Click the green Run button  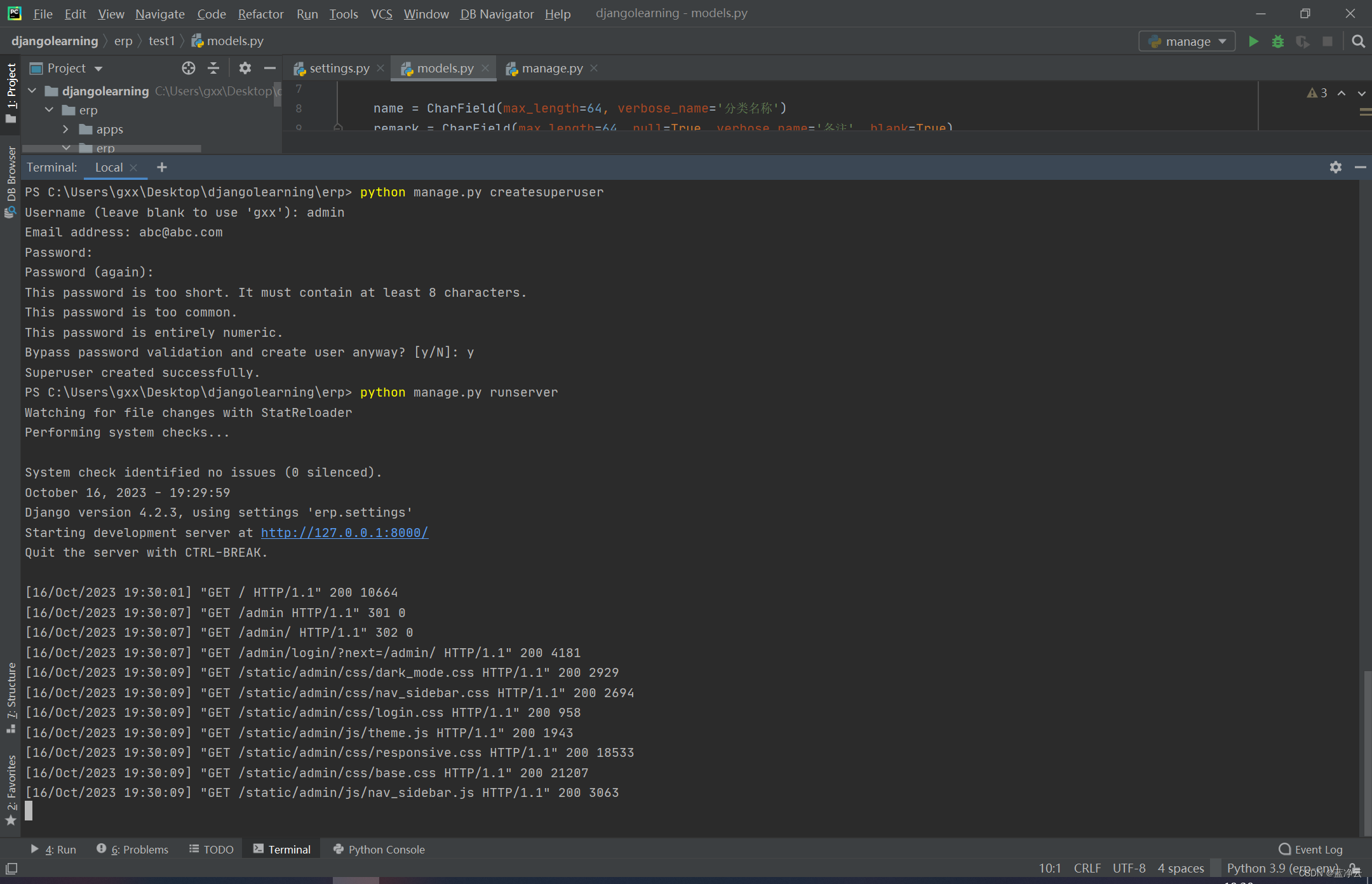click(x=1253, y=41)
